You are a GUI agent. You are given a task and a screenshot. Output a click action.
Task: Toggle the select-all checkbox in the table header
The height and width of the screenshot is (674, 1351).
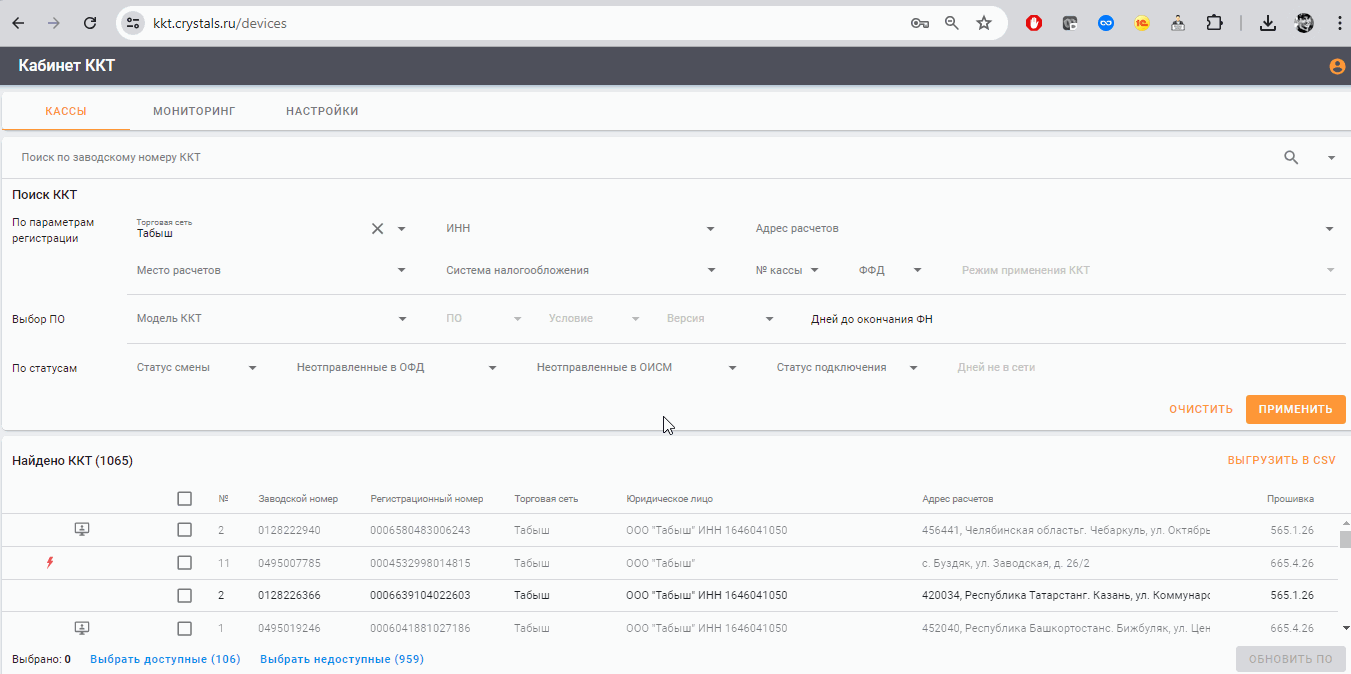pos(184,498)
